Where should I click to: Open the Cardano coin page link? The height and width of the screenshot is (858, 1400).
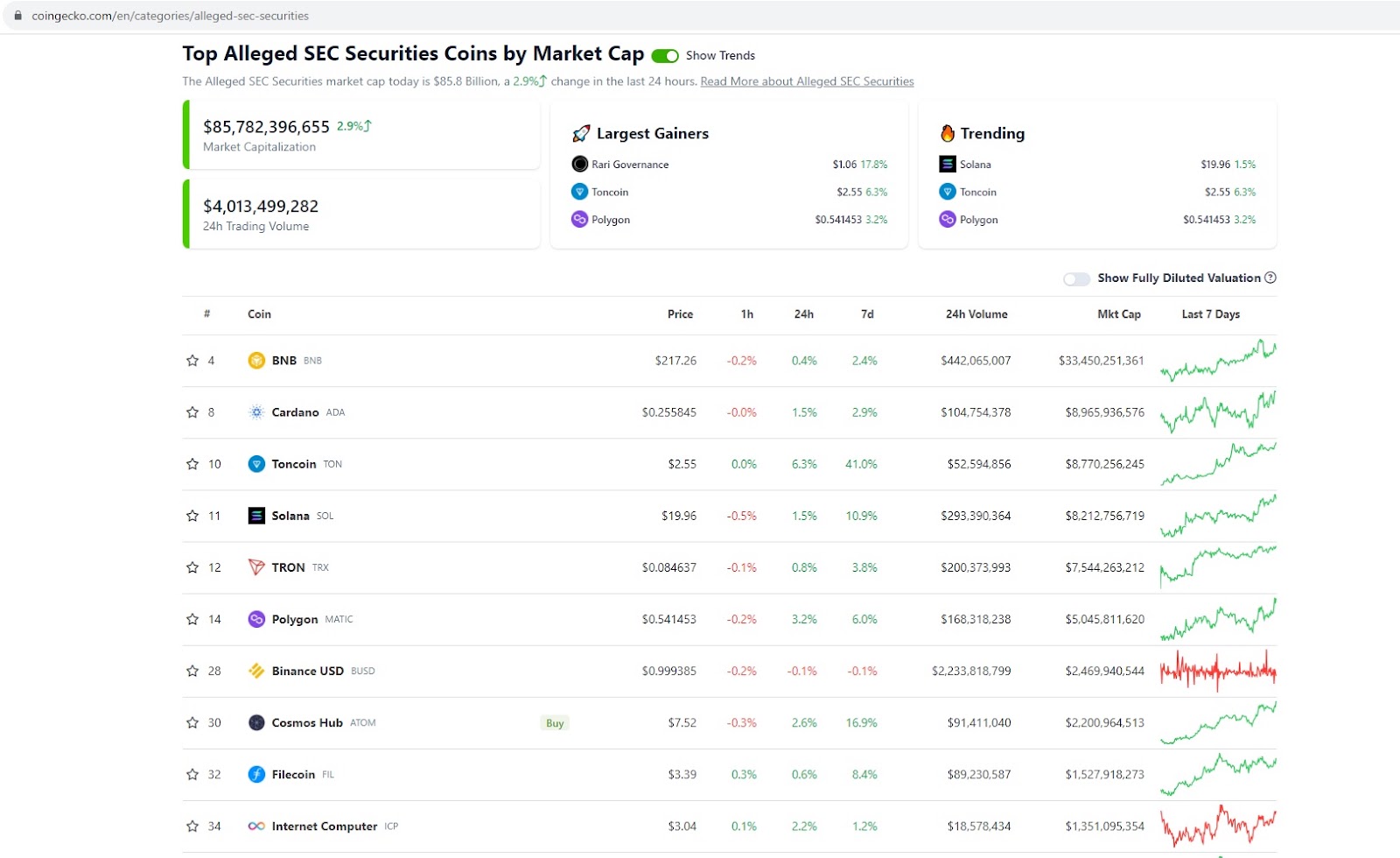(x=295, y=412)
